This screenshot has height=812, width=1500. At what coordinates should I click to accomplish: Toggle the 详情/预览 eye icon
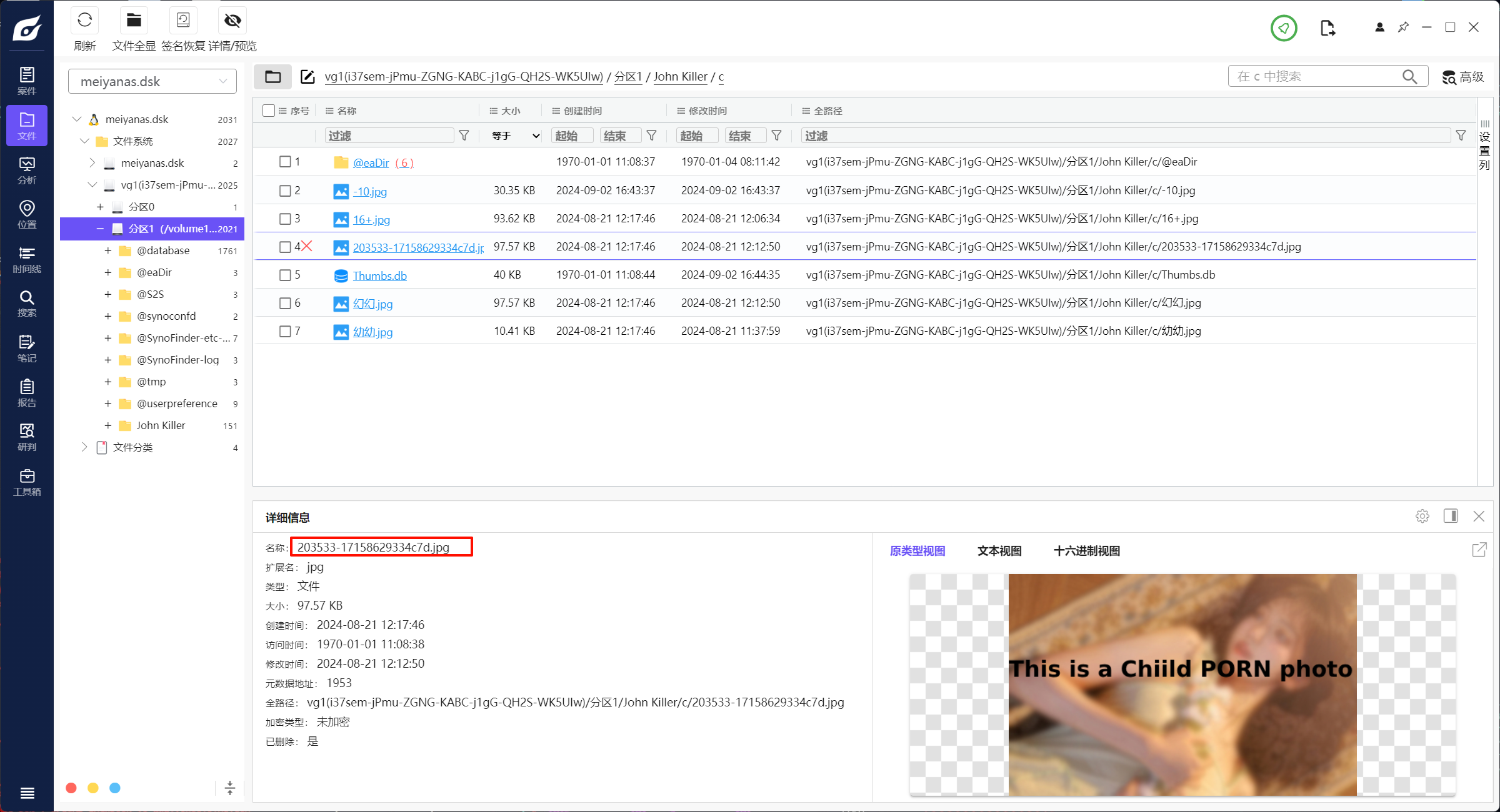(x=232, y=21)
